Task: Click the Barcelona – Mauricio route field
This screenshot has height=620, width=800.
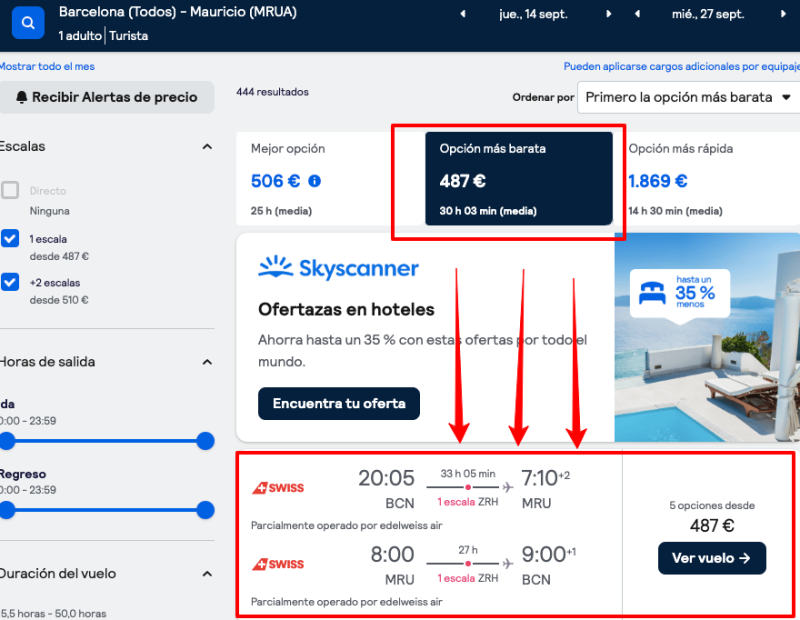Action: tap(178, 12)
